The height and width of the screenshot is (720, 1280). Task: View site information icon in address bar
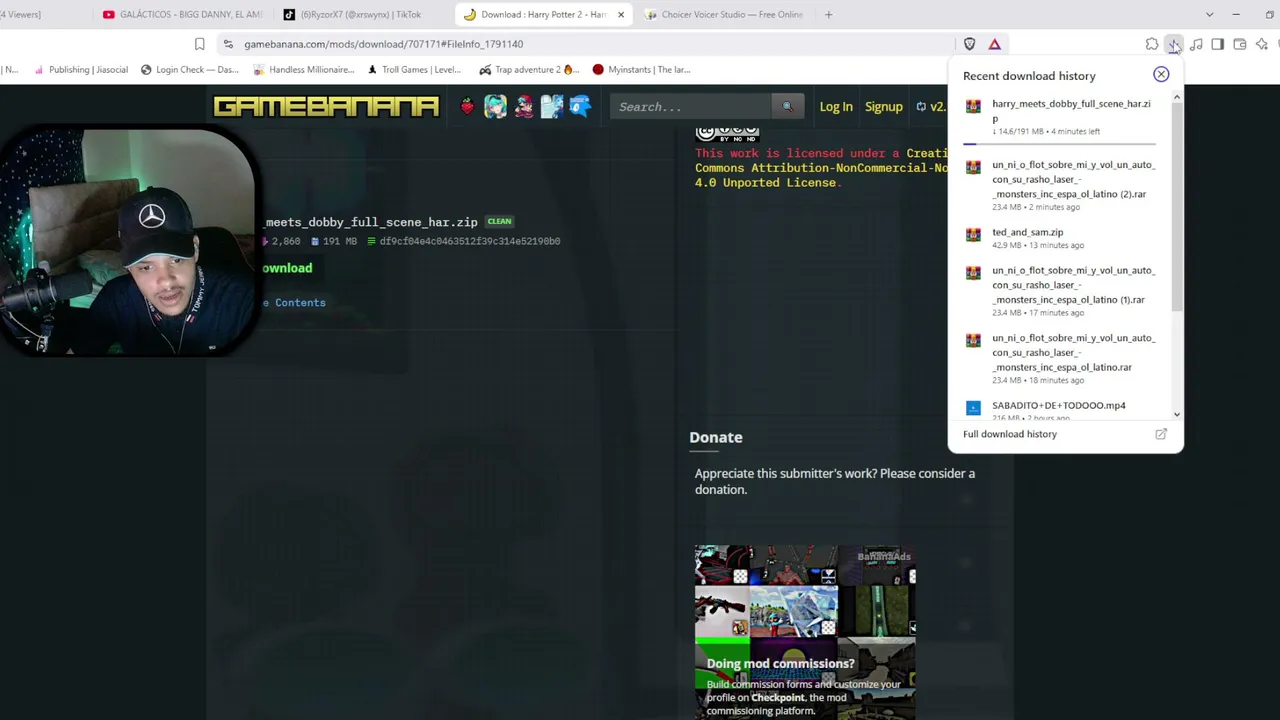pyautogui.click(x=228, y=44)
